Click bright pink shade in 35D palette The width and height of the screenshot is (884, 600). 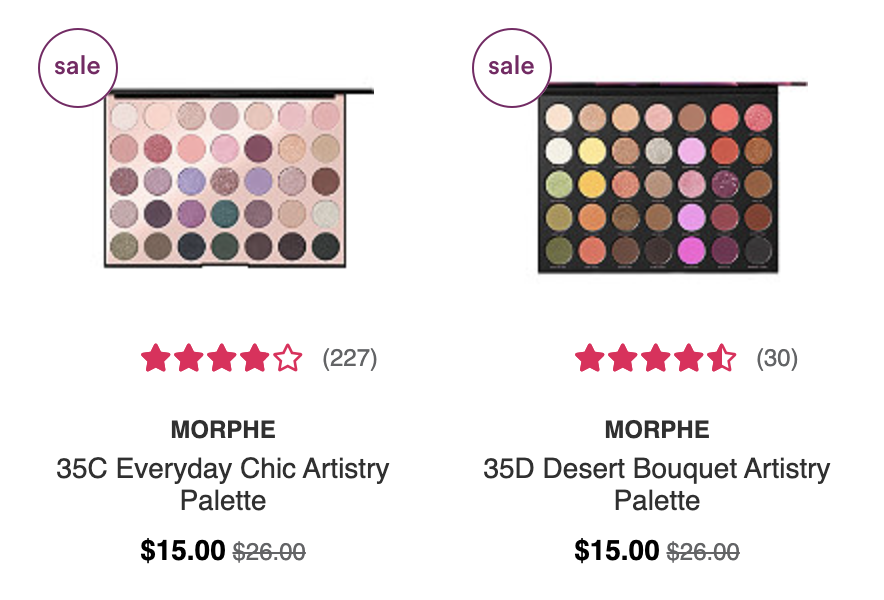coord(691,250)
